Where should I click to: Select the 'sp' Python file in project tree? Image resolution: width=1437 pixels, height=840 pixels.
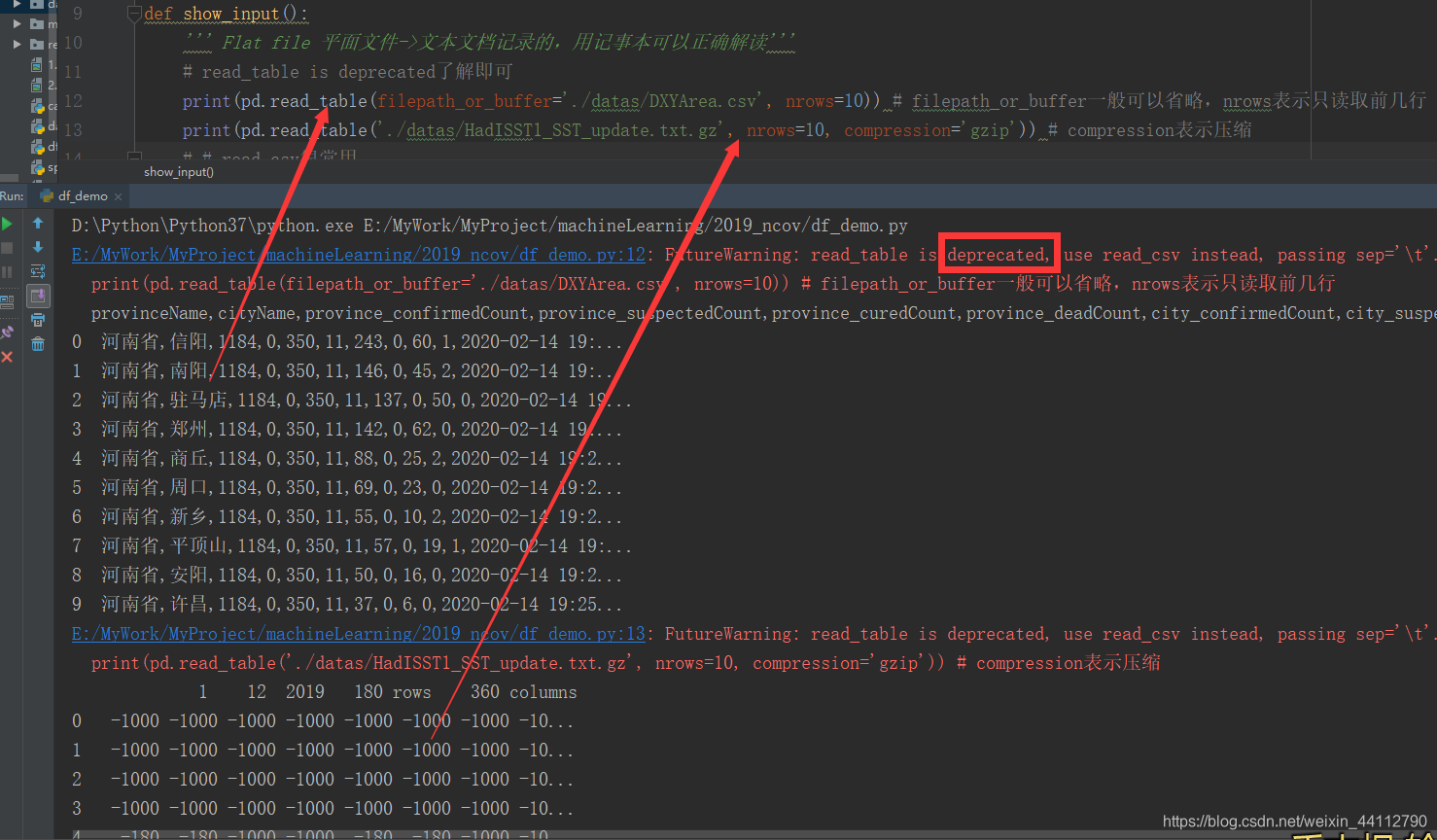tap(46, 167)
